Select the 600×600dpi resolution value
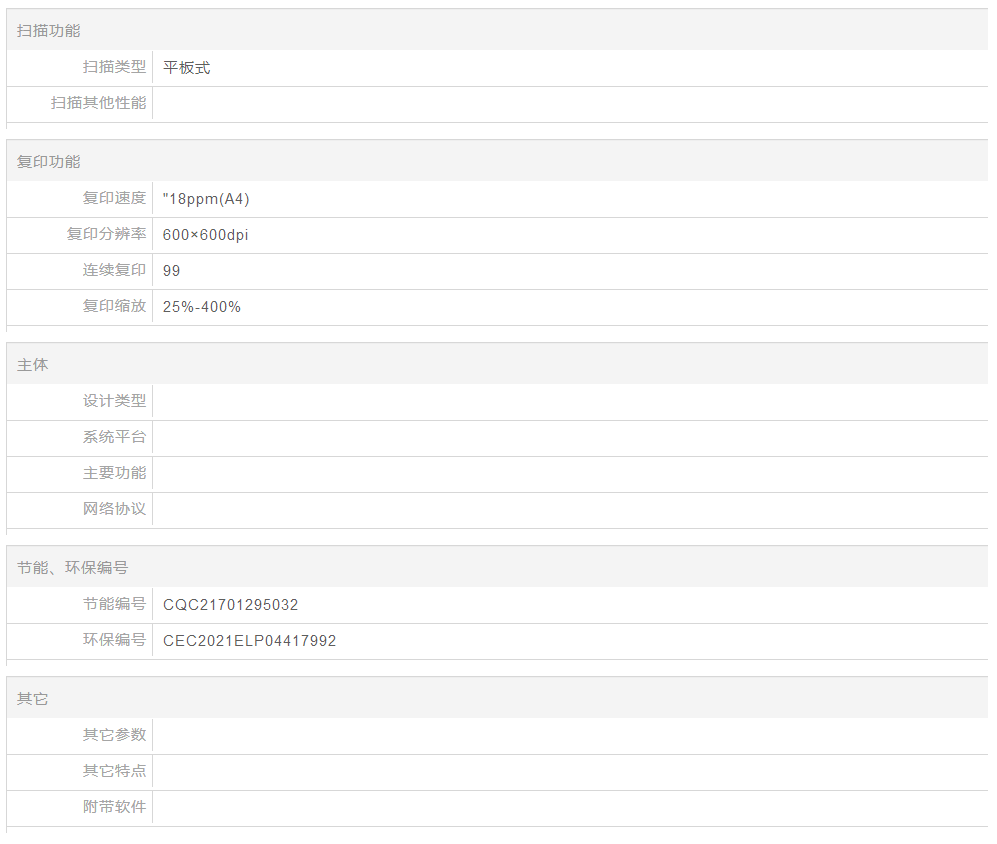 coord(205,235)
